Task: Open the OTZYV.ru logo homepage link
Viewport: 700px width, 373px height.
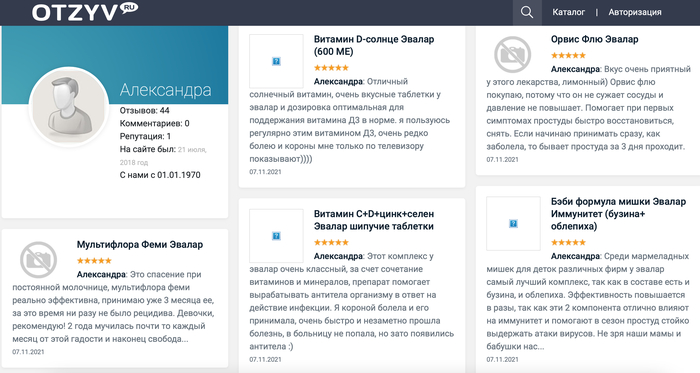Action: [x=85, y=12]
